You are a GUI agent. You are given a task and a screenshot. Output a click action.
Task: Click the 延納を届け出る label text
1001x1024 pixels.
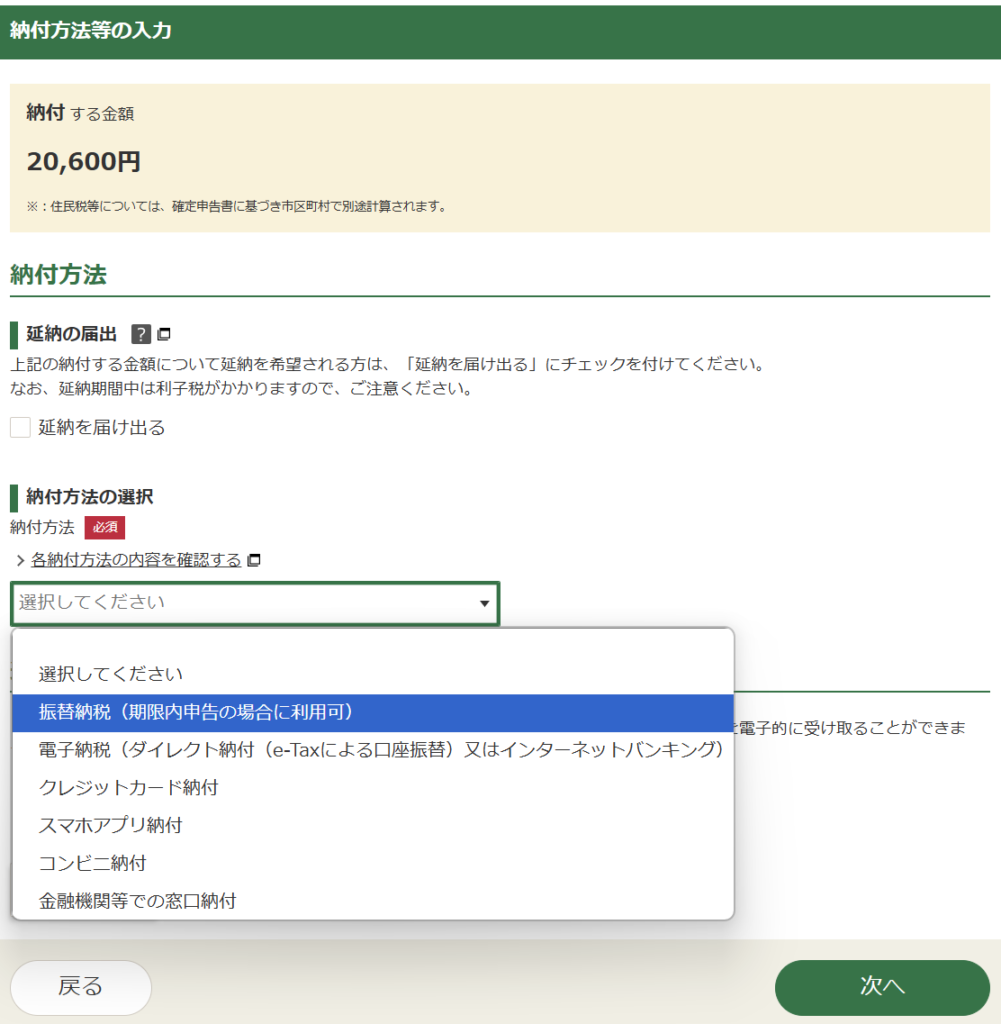point(102,428)
